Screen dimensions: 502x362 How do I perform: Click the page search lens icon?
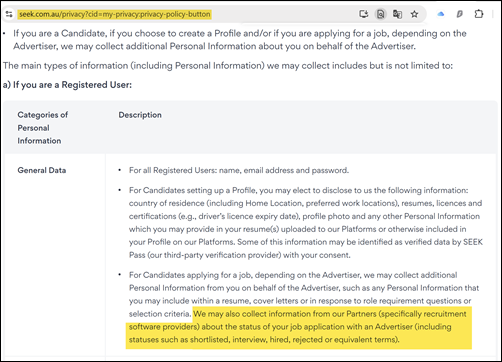pos(380,14)
